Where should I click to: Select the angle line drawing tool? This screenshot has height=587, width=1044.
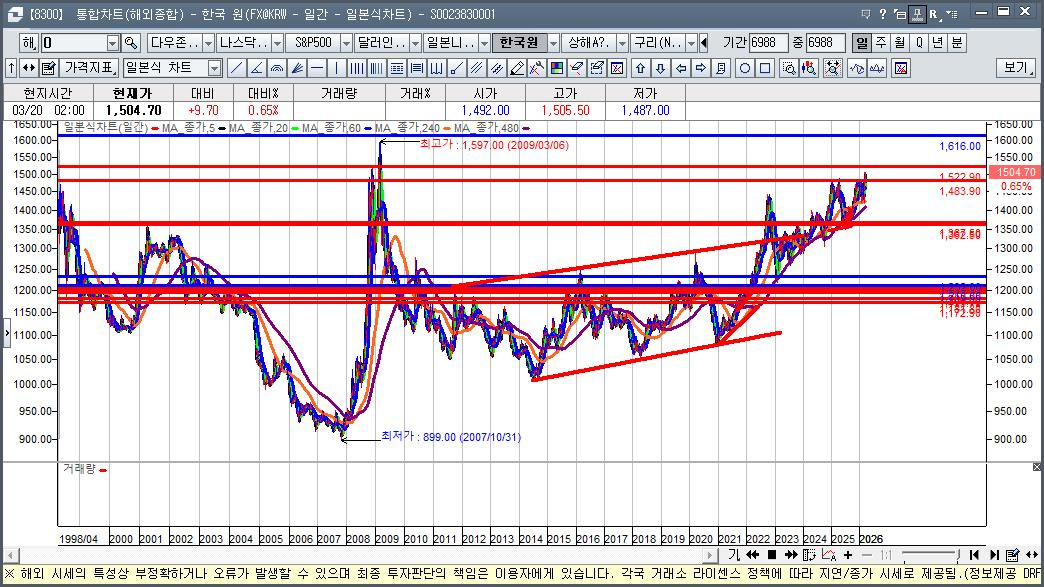[257, 69]
